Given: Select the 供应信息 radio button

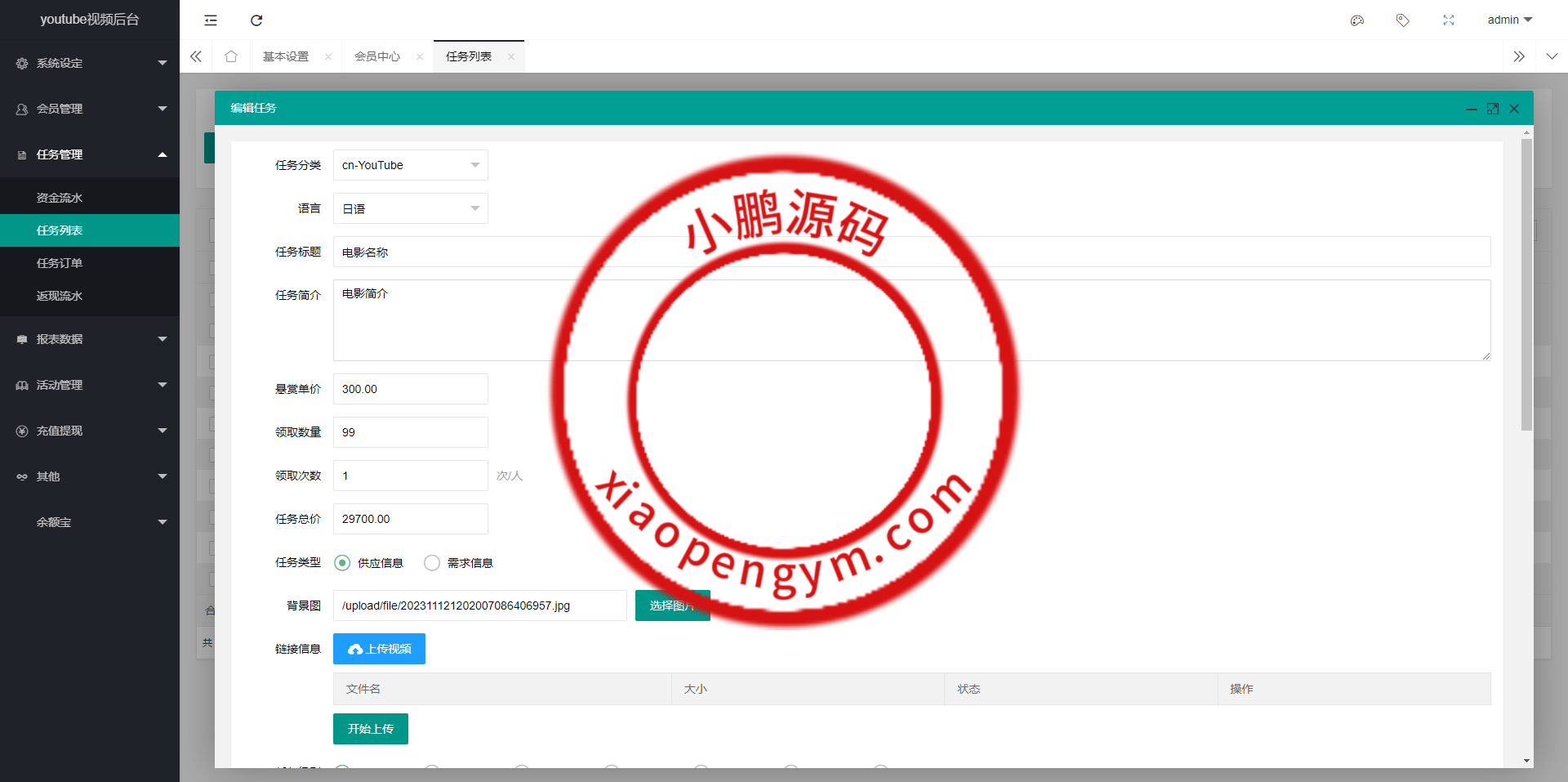Looking at the screenshot, I should (343, 563).
